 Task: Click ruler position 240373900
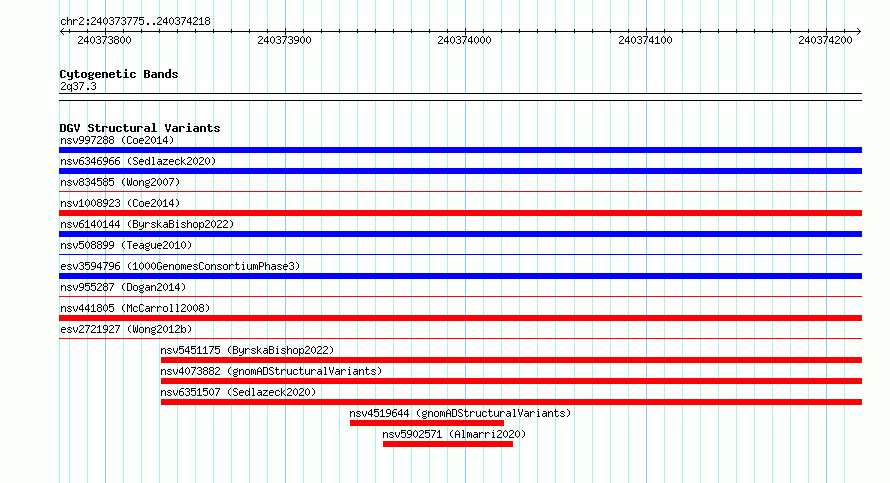pyautogui.click(x=284, y=40)
